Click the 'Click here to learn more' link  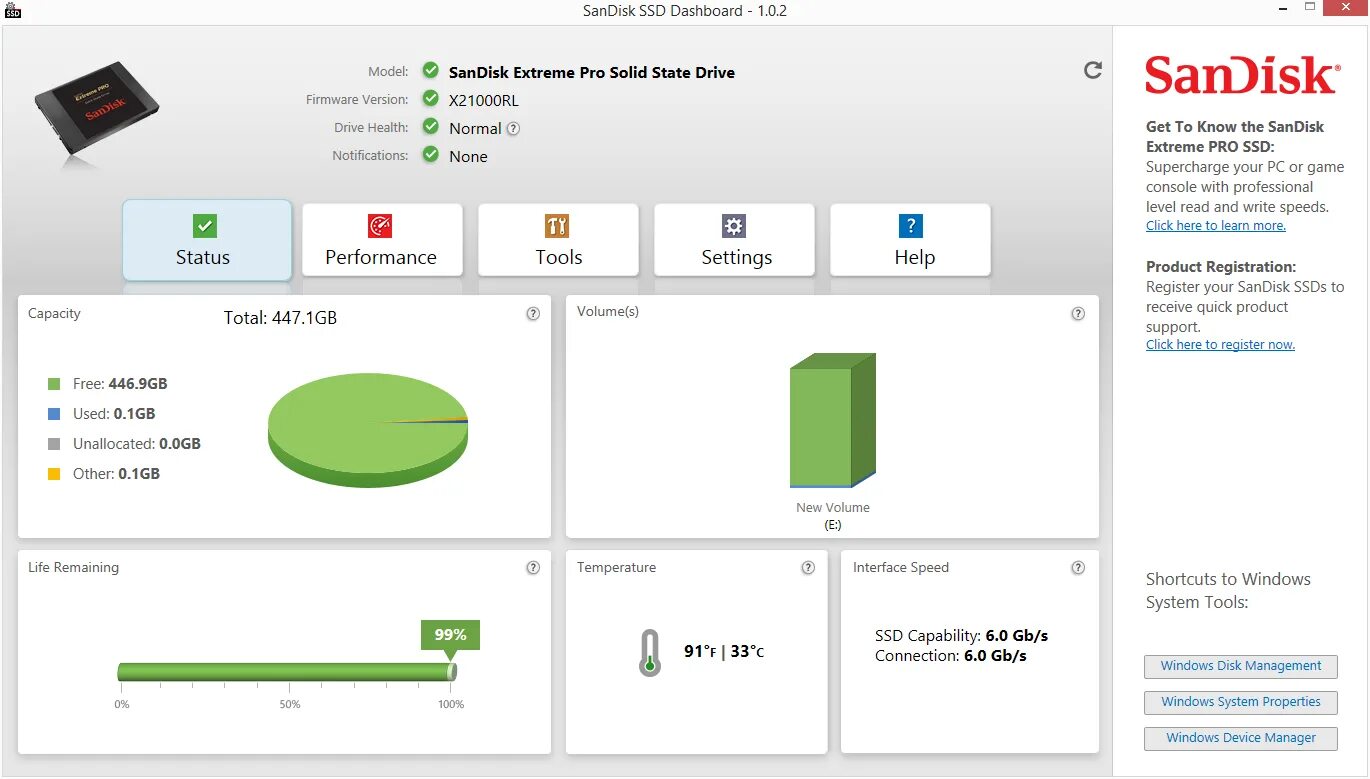tap(1216, 226)
